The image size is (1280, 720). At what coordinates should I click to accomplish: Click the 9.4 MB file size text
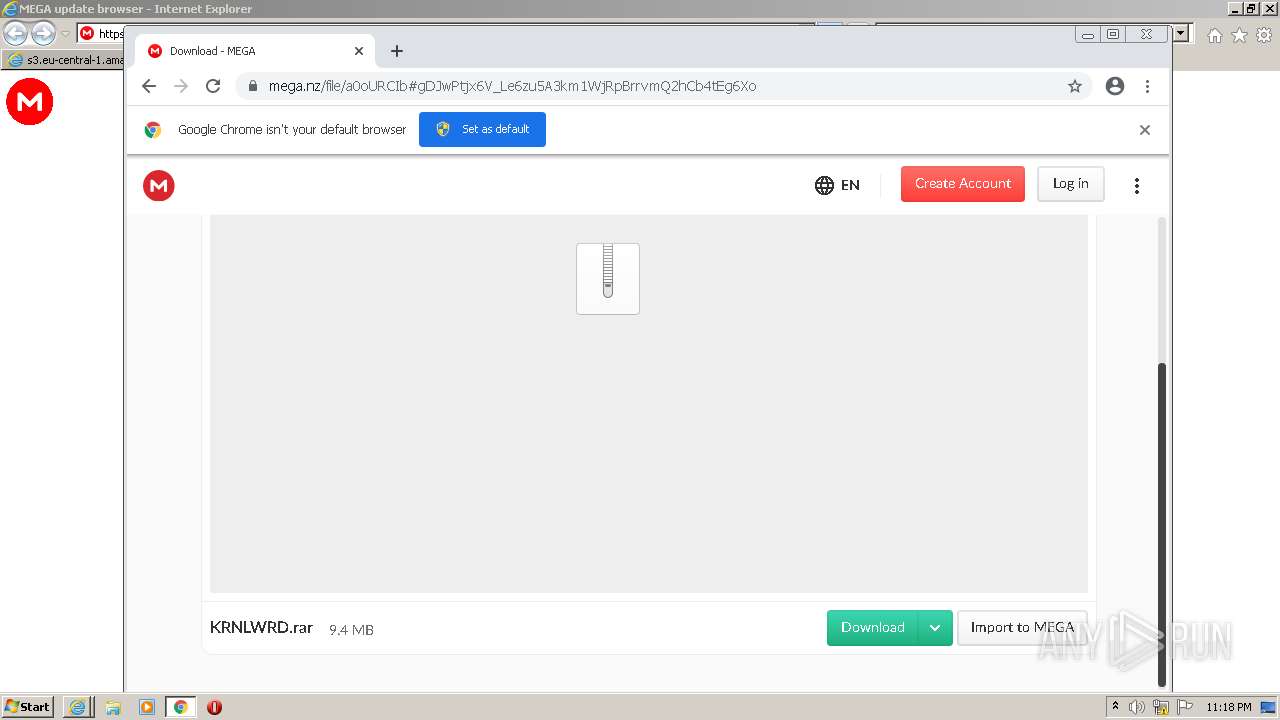[351, 630]
